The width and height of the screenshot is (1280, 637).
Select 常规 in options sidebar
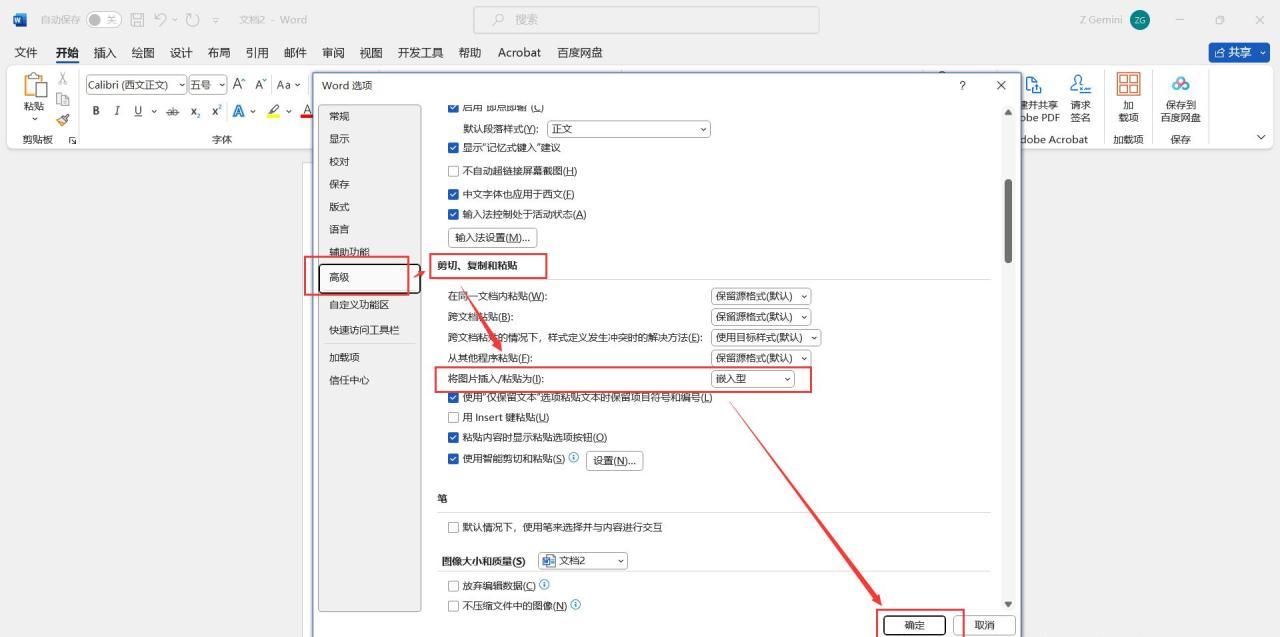click(x=369, y=116)
